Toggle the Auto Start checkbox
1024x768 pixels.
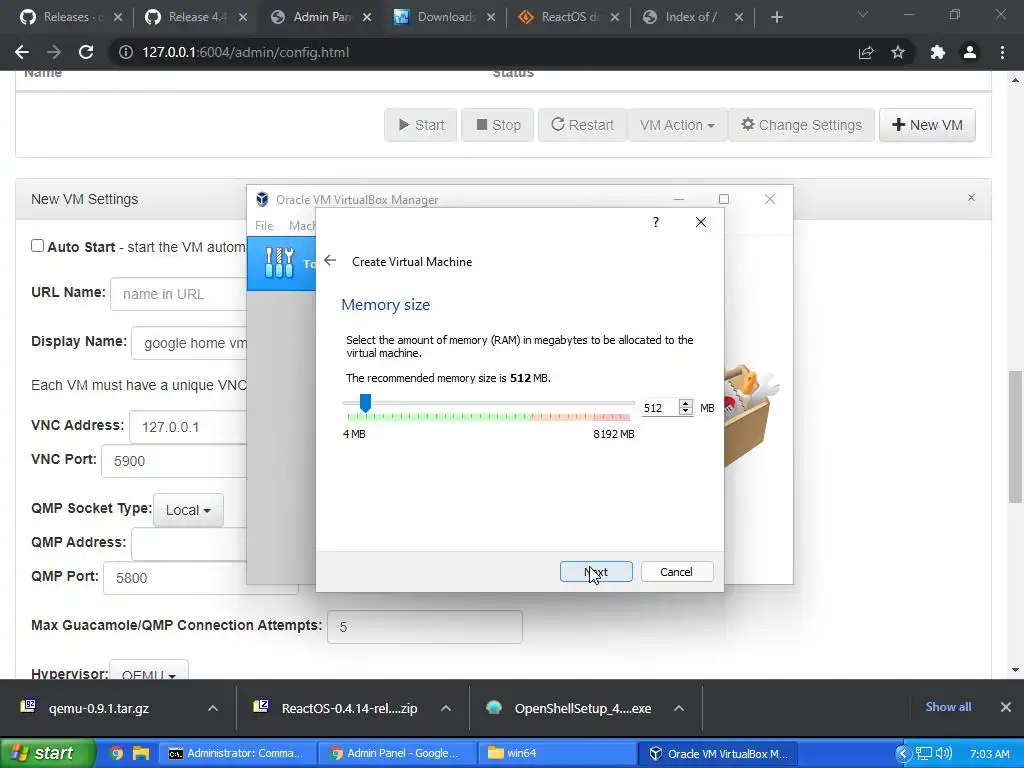[x=37, y=246]
